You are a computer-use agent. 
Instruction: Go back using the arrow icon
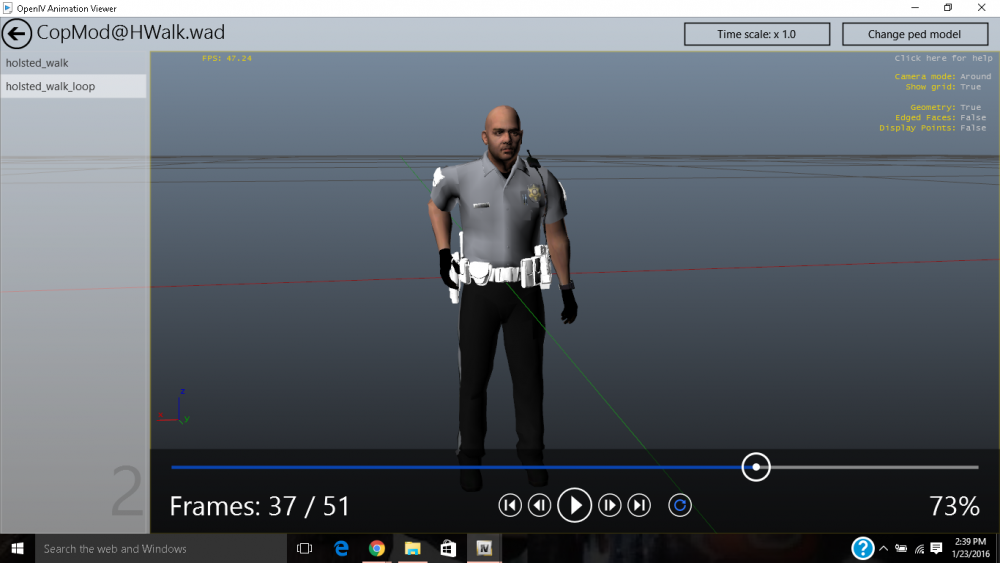[17, 34]
